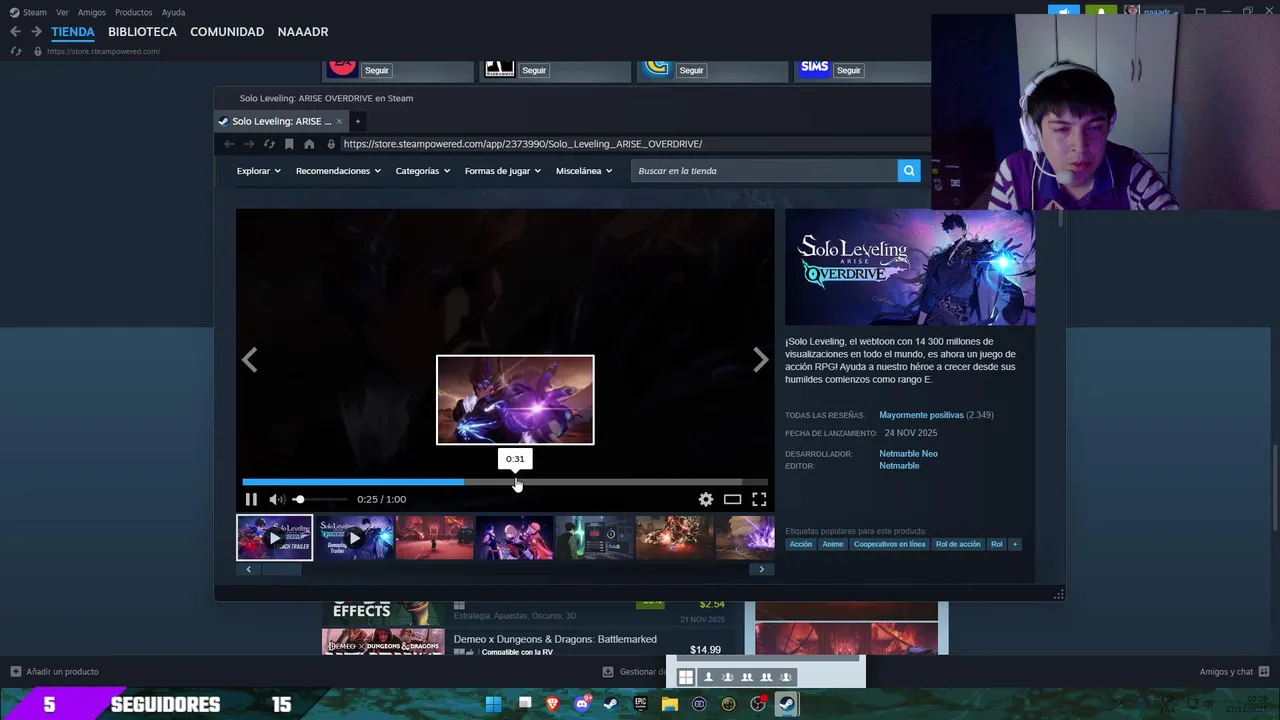Go back in the popup browser window

pos(230,144)
